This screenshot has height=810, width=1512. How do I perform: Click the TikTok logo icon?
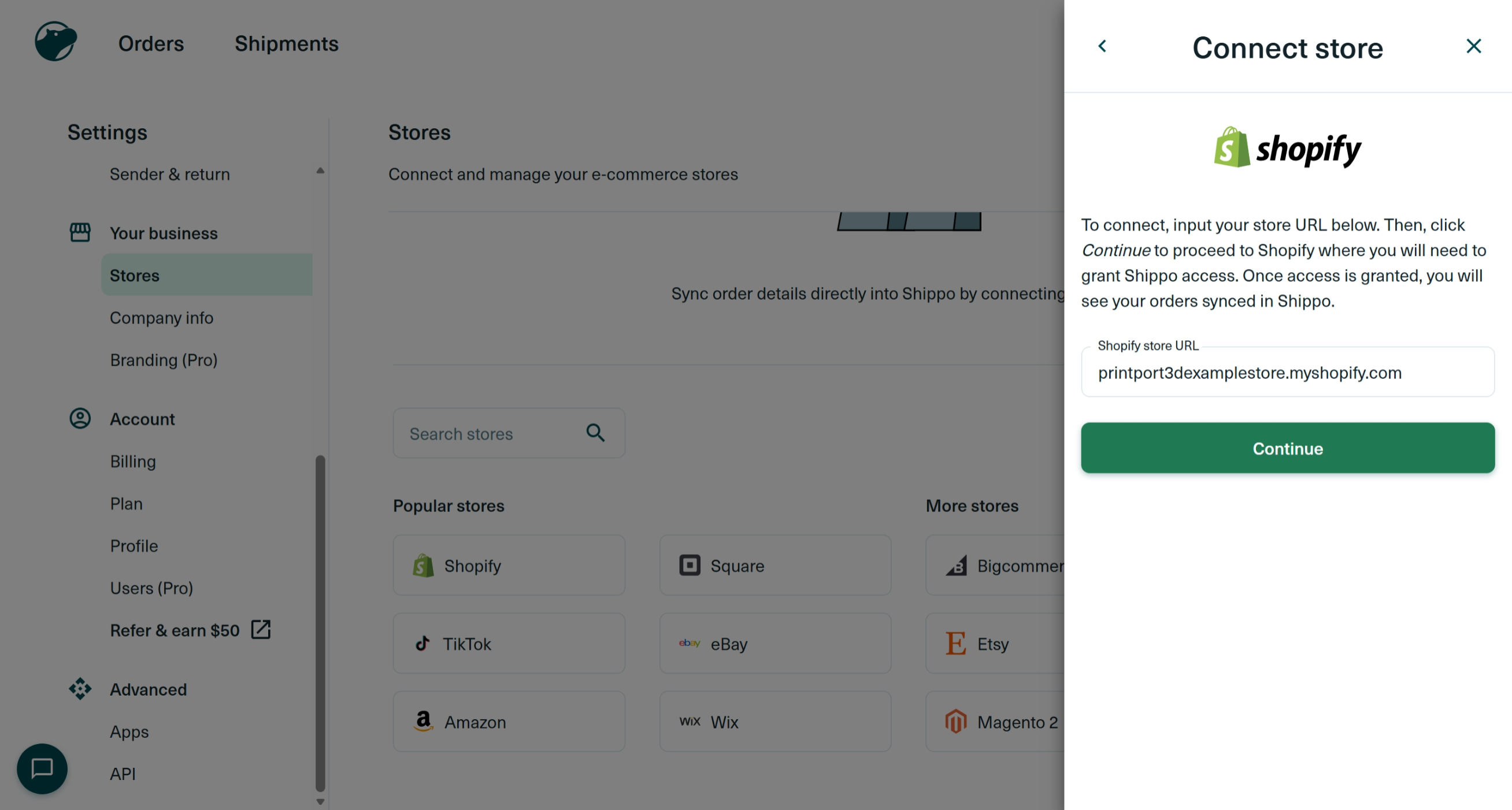click(x=423, y=644)
